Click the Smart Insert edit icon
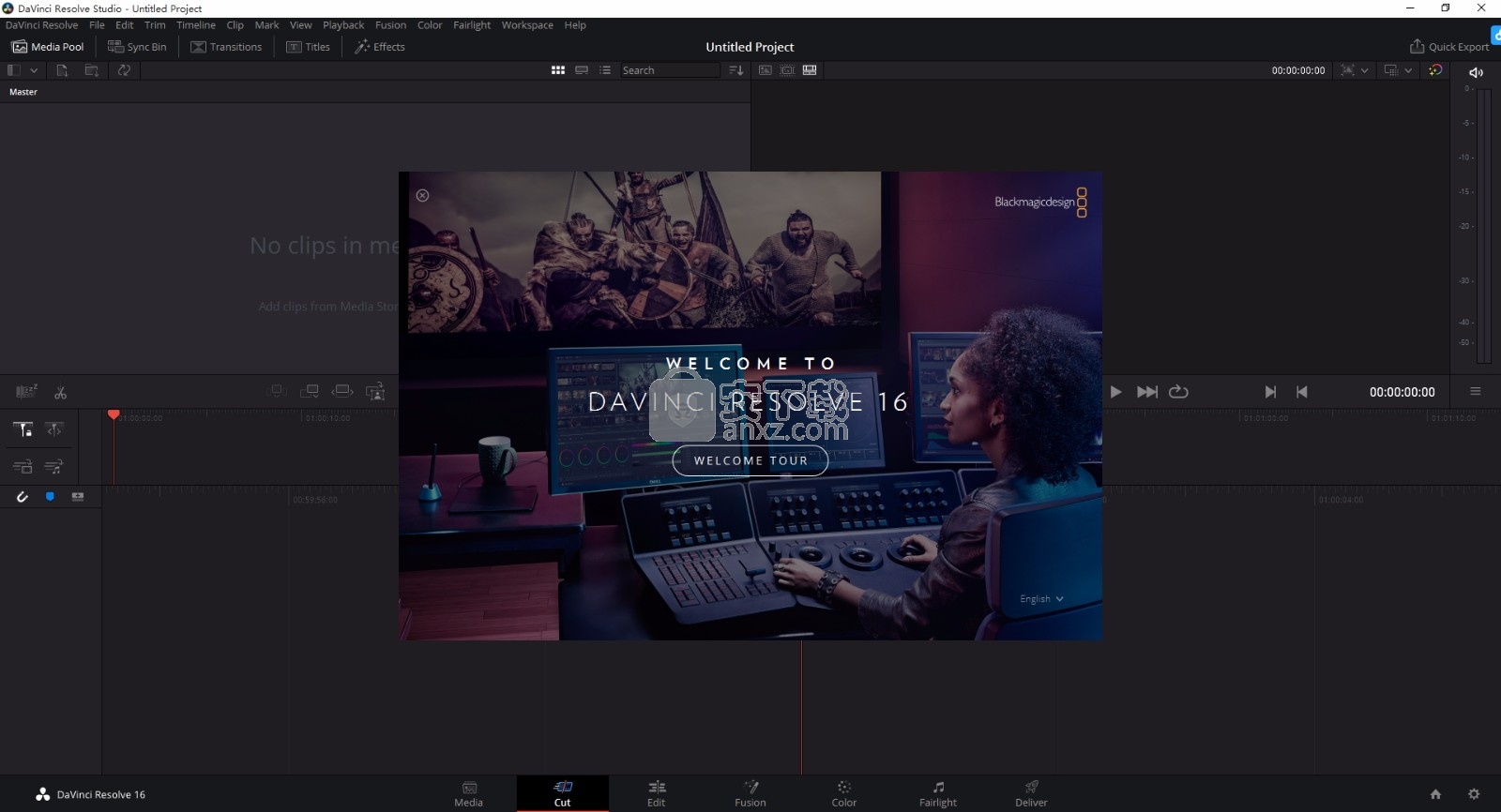Viewport: 1501px width, 812px height. tap(277, 391)
